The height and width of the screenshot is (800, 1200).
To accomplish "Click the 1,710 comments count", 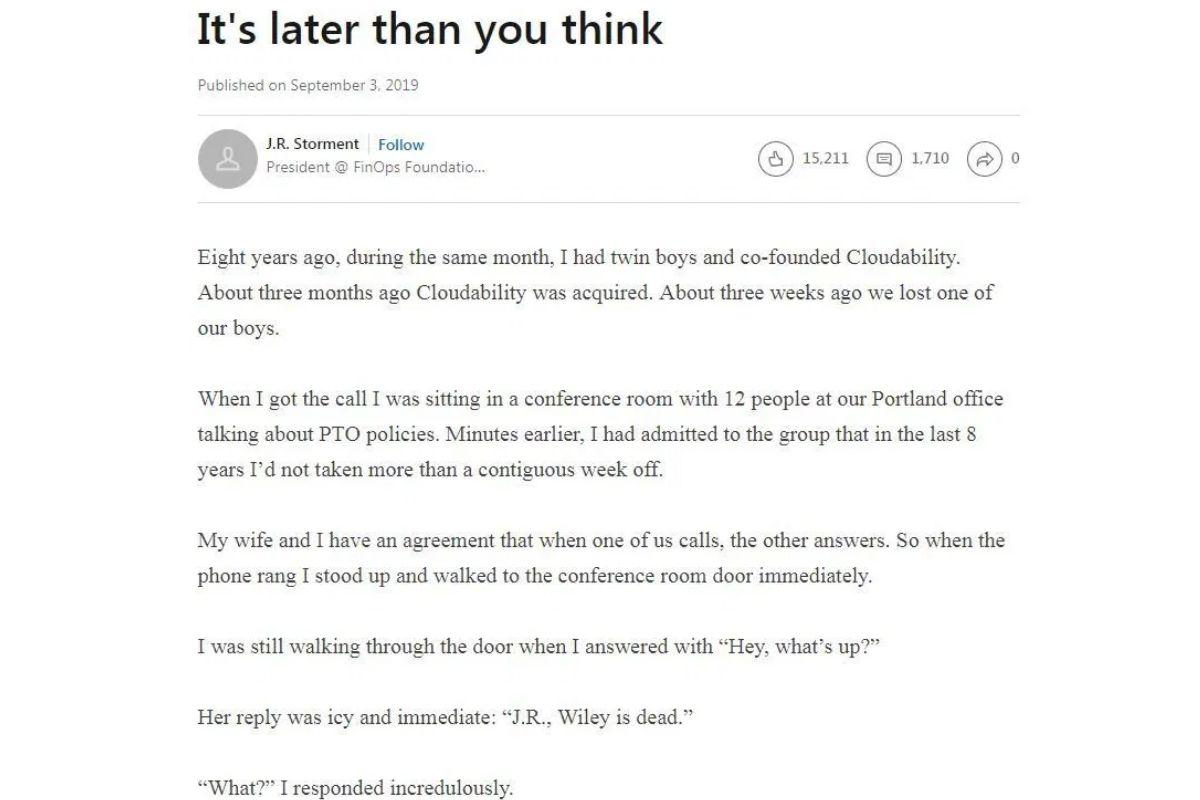I will tap(930, 159).
